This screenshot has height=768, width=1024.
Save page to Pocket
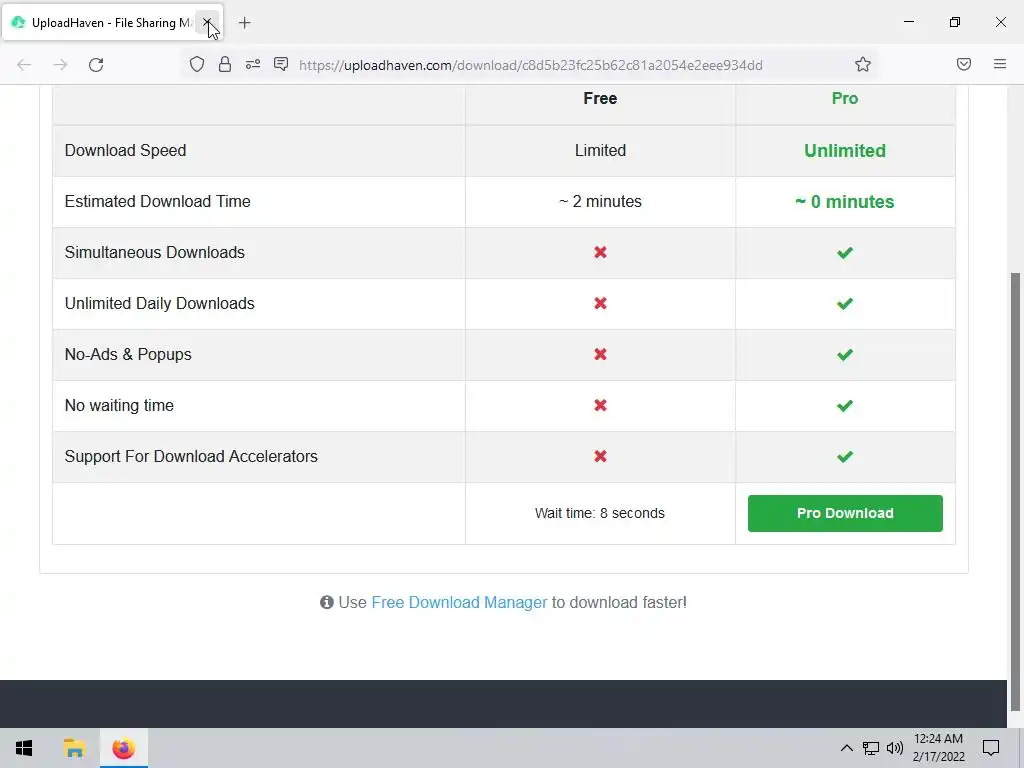[x=964, y=64]
